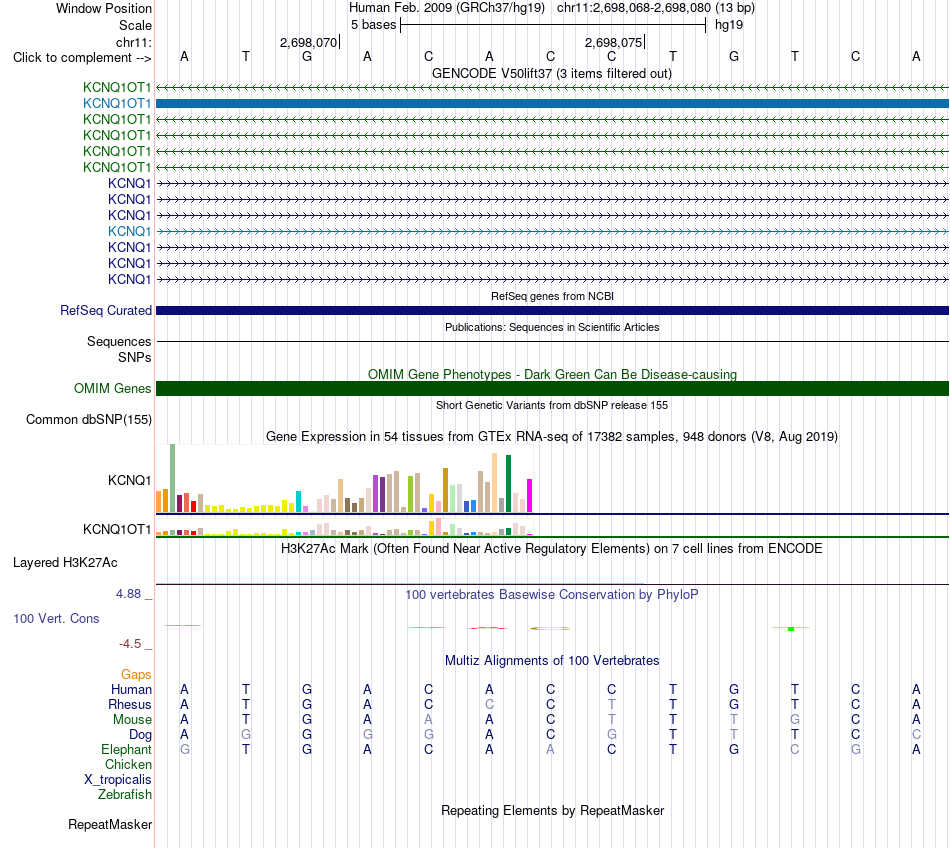
Task: Click the RepeatMasker track label
Action: (110, 824)
